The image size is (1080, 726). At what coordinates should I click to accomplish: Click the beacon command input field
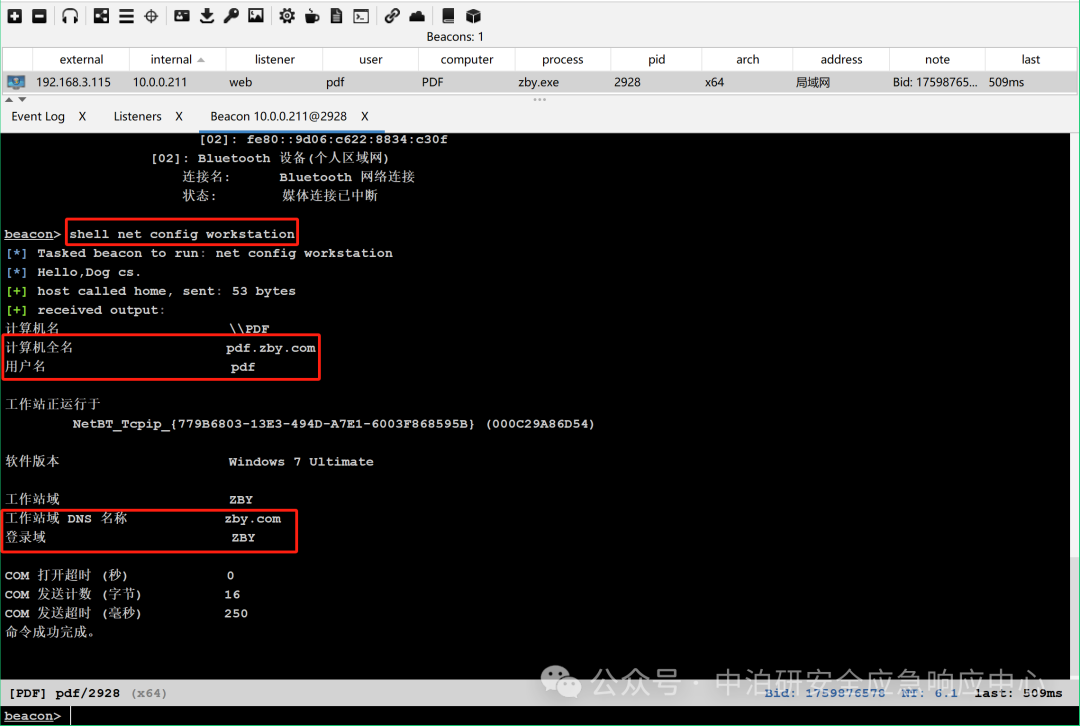572,716
